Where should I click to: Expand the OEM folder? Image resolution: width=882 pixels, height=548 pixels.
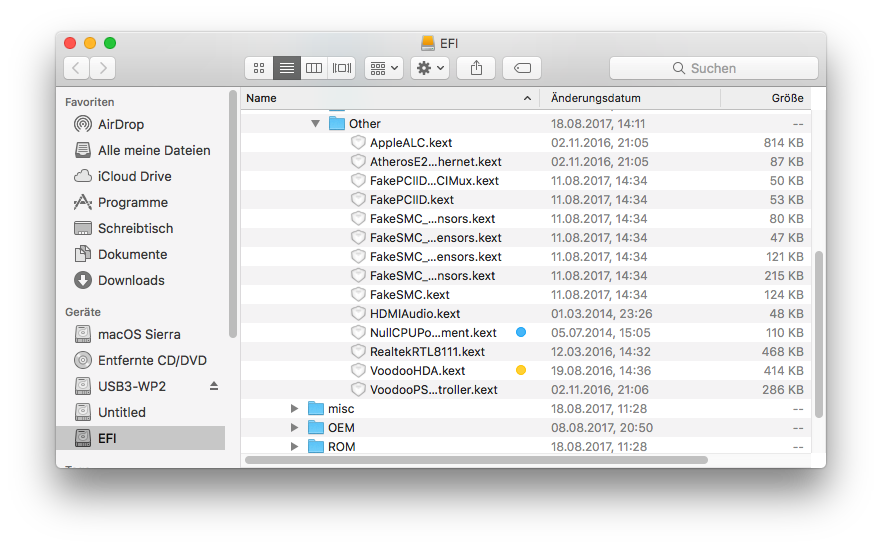coord(294,428)
